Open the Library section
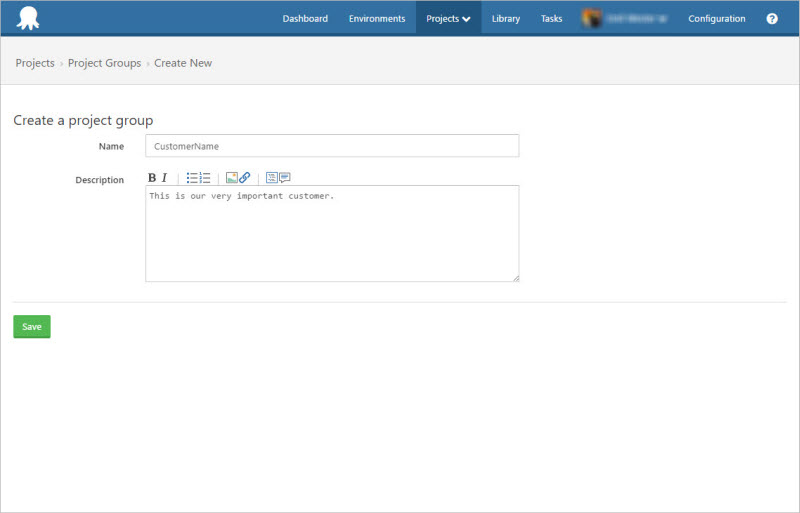The width and height of the screenshot is (800, 513). click(506, 19)
